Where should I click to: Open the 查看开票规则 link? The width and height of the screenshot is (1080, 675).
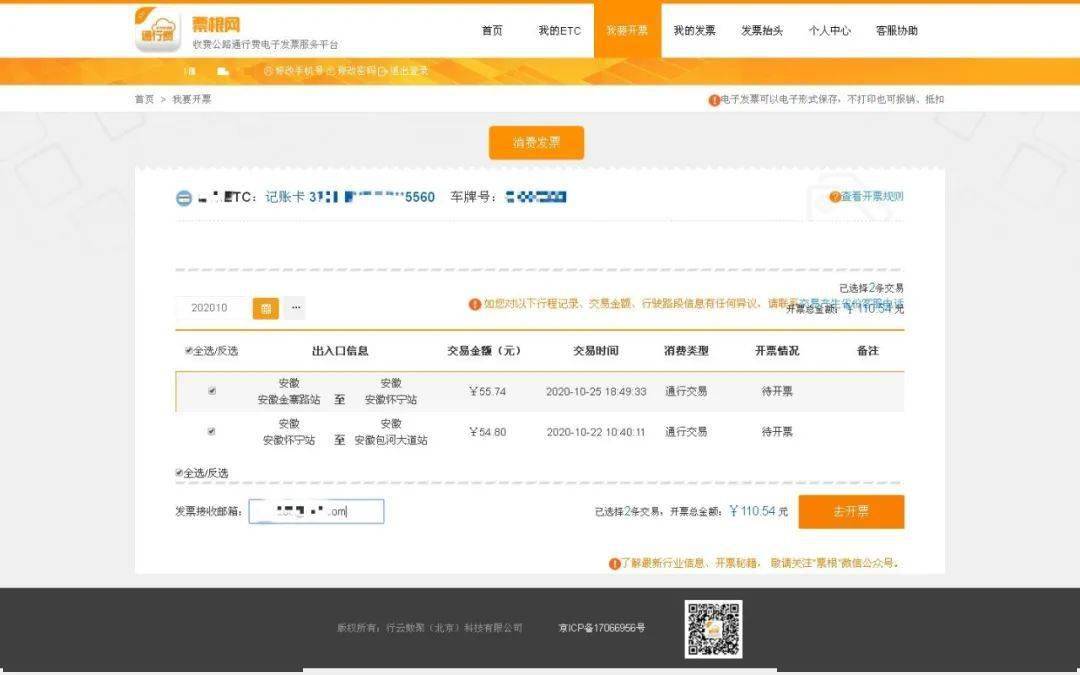(x=872, y=197)
